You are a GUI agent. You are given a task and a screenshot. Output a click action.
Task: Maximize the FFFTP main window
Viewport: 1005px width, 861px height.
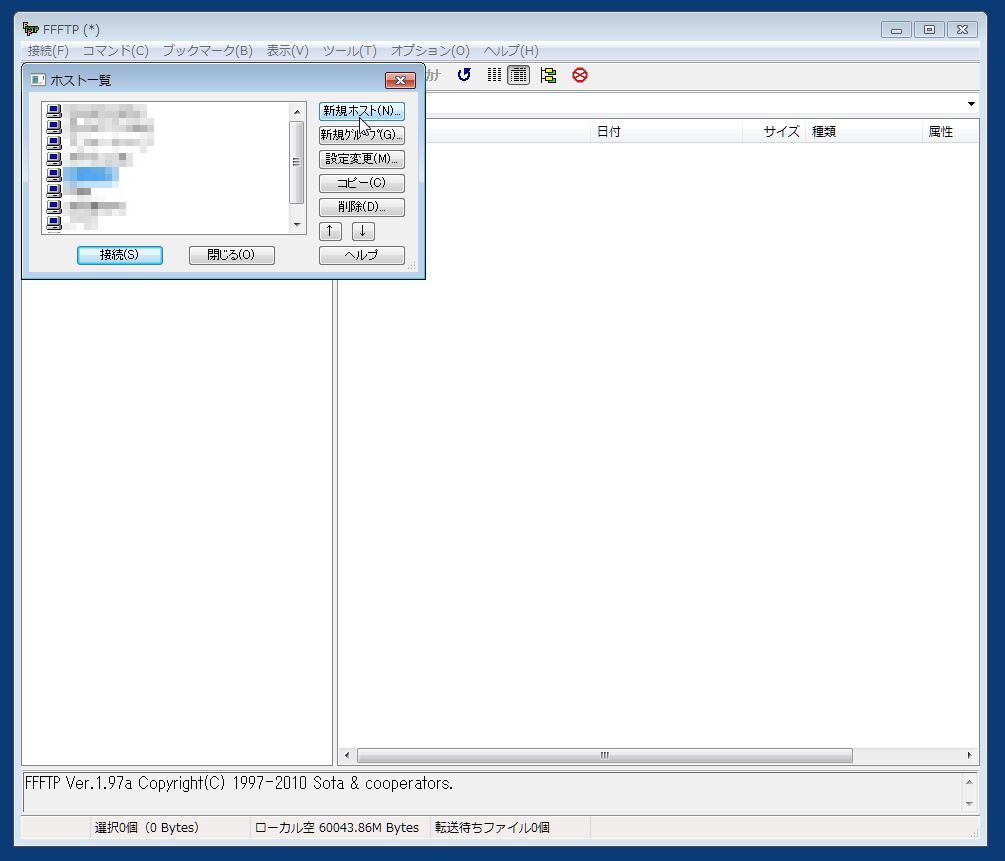point(929,29)
